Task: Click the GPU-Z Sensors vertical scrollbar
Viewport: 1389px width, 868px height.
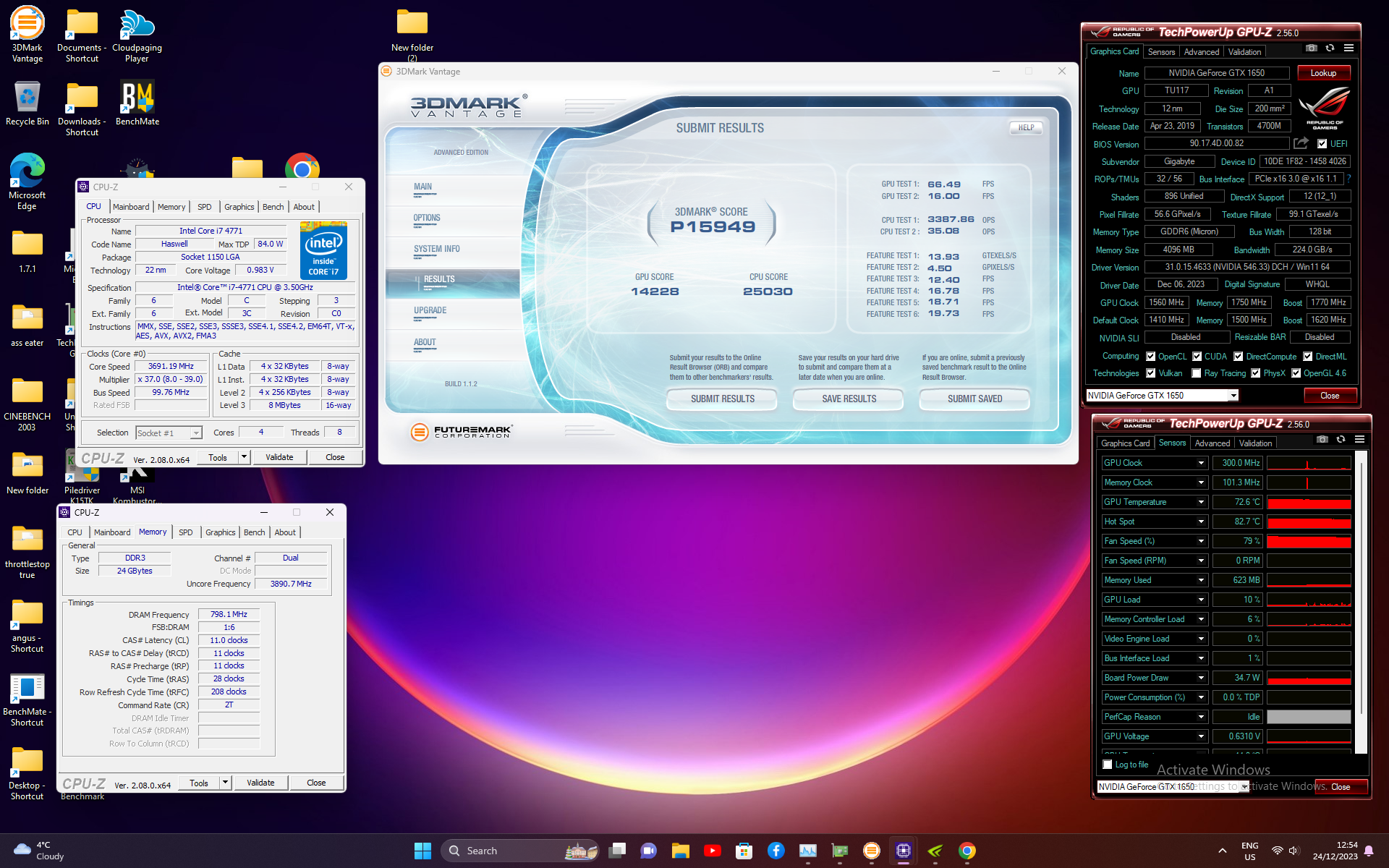Action: [1362, 600]
